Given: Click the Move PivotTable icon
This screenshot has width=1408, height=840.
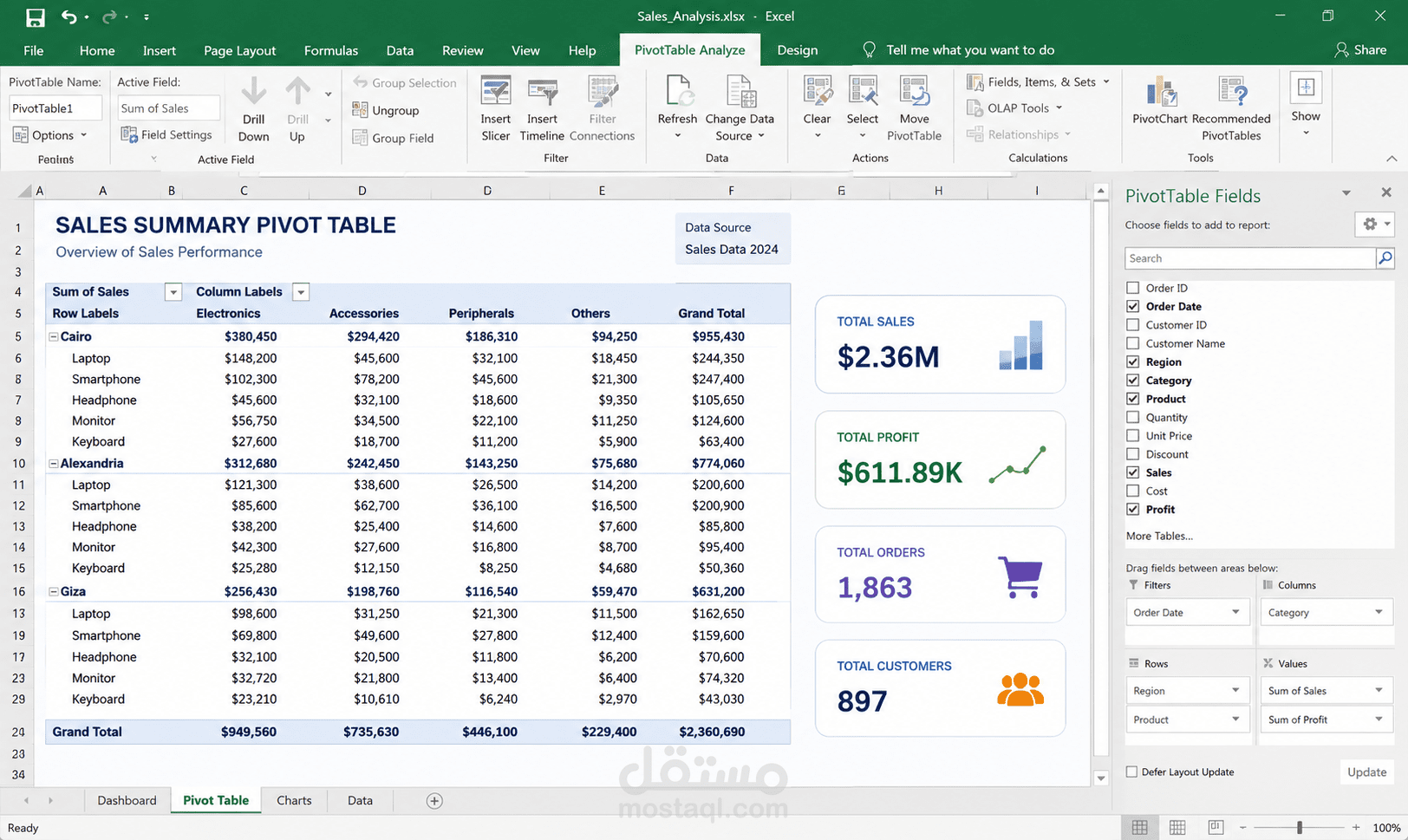Looking at the screenshot, I should click(914, 91).
